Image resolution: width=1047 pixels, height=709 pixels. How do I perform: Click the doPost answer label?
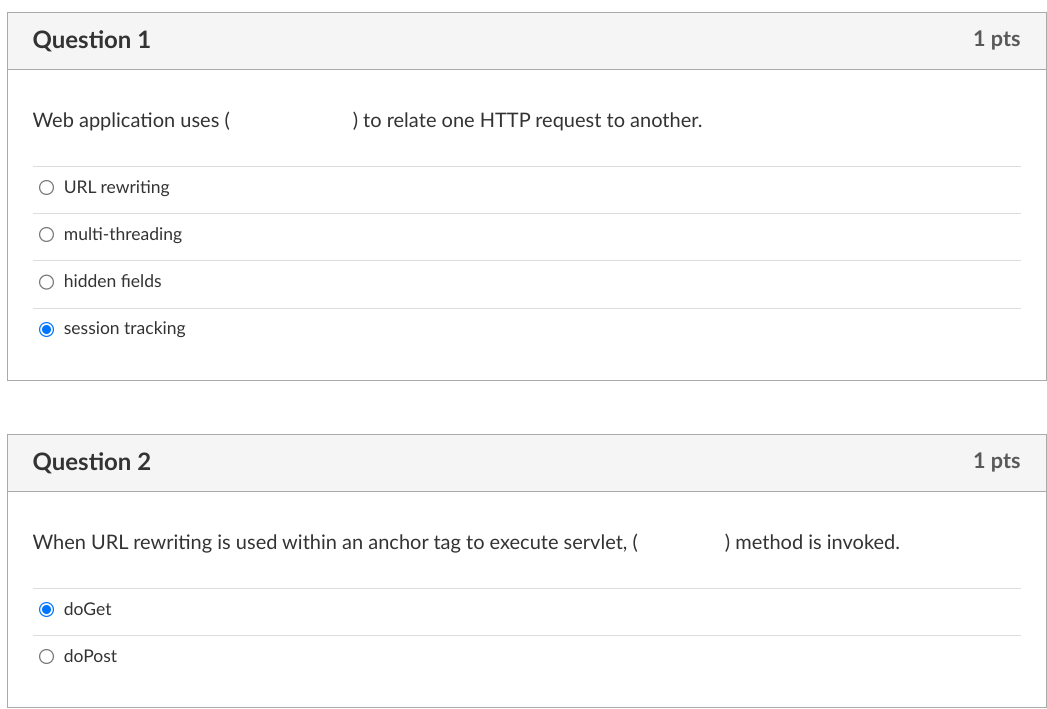tap(90, 656)
